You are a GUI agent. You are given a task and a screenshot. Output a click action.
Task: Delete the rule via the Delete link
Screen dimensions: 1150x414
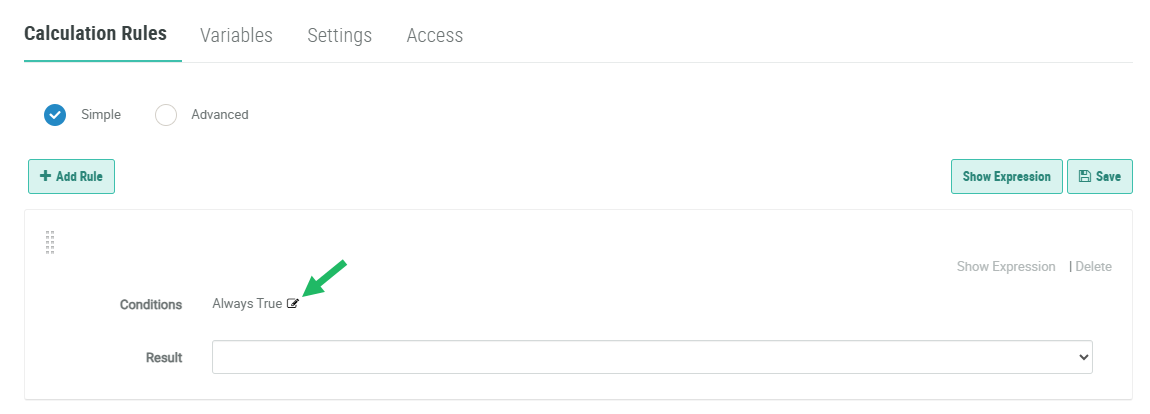1093,267
